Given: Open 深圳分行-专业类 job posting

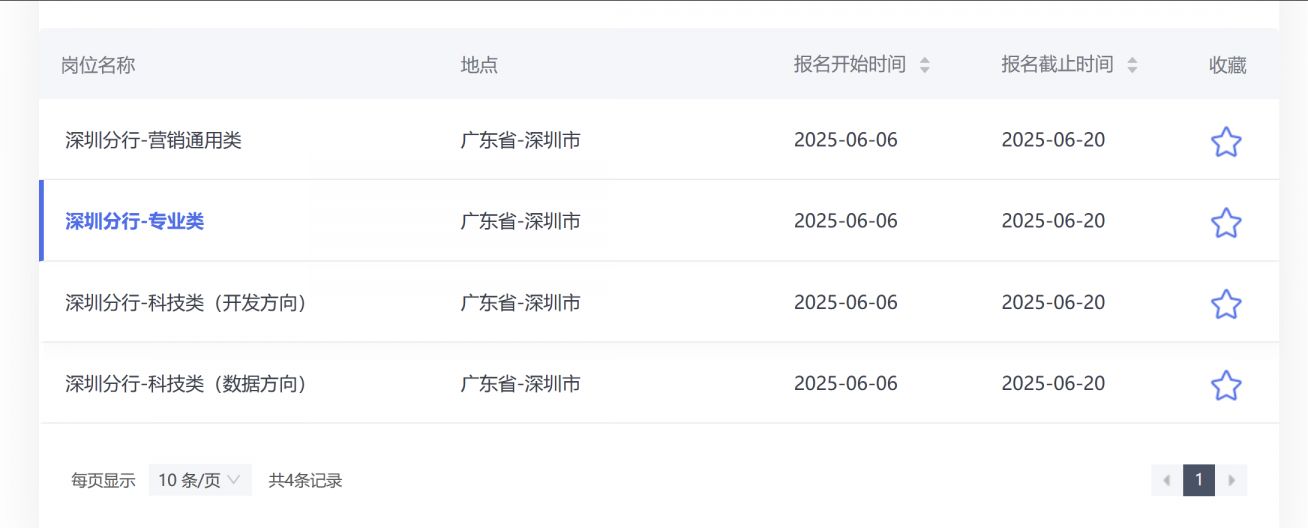Looking at the screenshot, I should click(x=134, y=221).
